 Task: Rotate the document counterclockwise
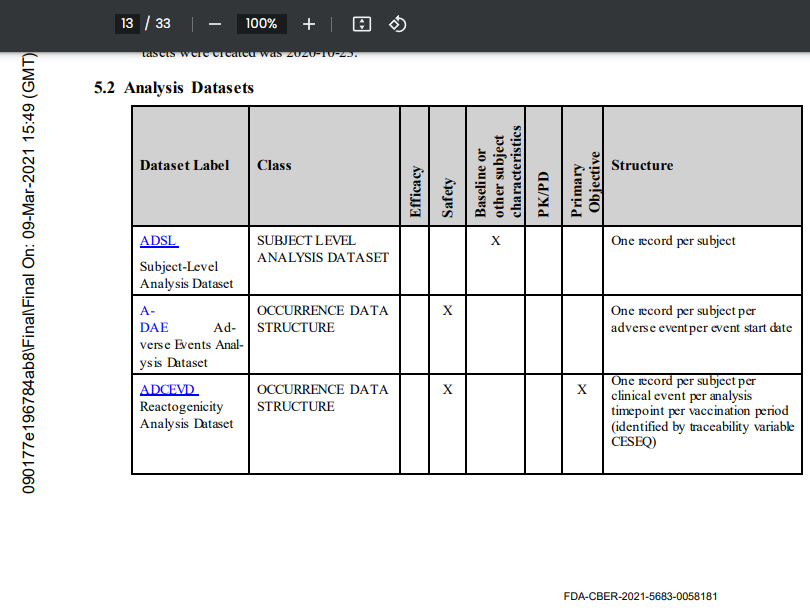click(x=397, y=24)
